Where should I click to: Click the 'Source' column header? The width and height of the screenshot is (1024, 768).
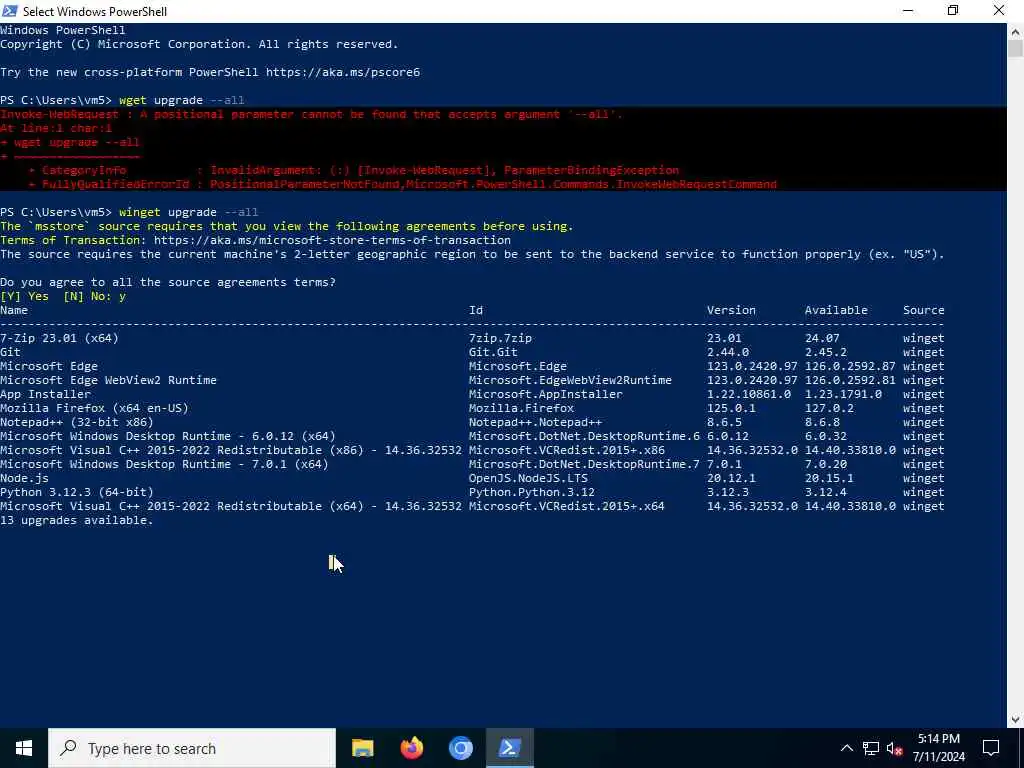(923, 310)
